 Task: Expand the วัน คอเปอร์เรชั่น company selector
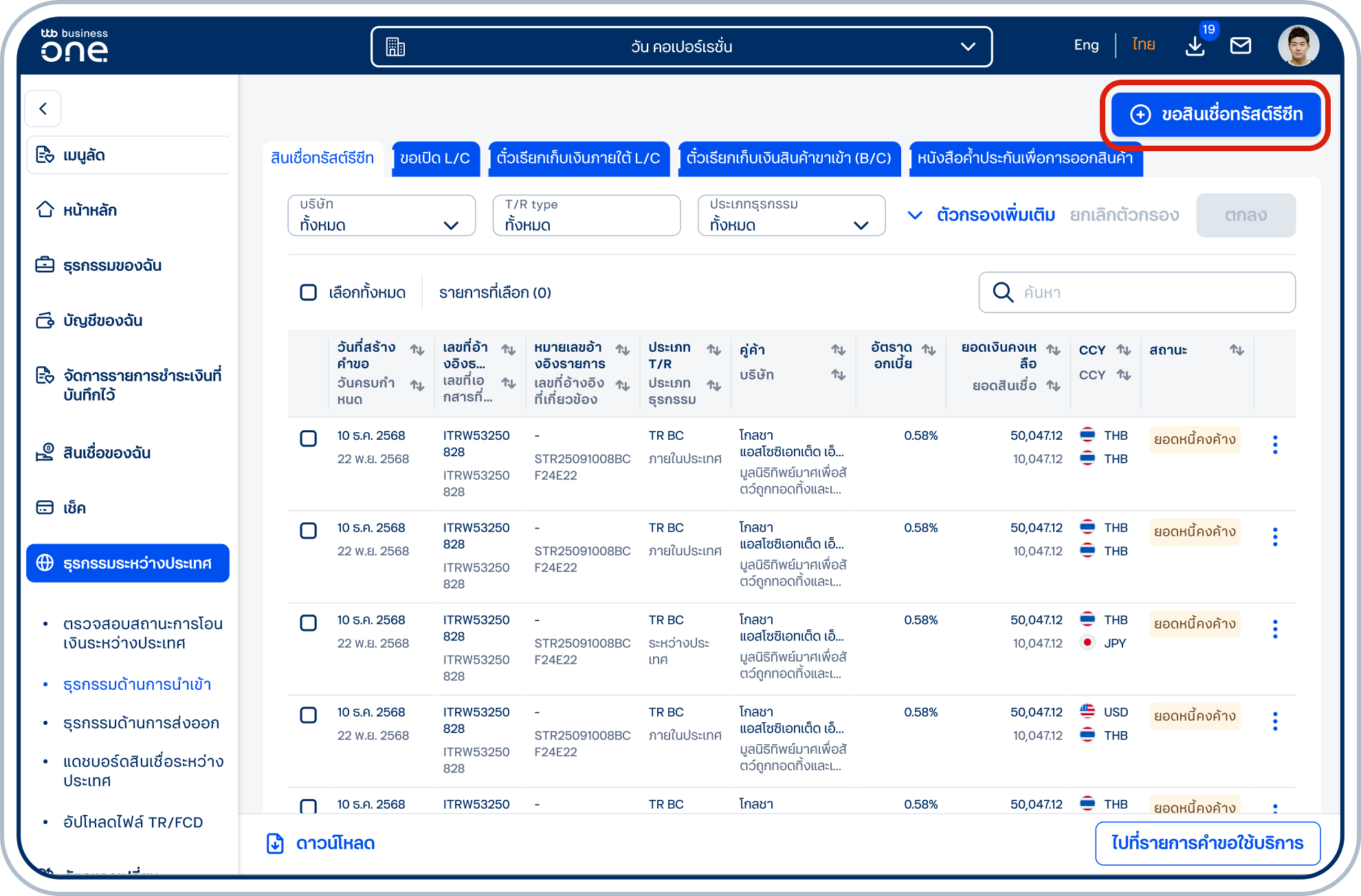pos(681,47)
